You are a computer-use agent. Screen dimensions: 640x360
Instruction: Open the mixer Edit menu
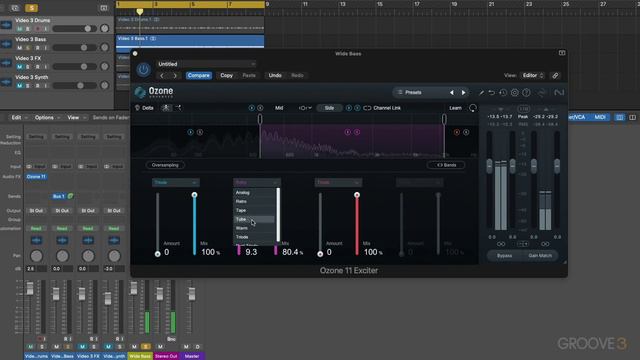tap(19, 118)
